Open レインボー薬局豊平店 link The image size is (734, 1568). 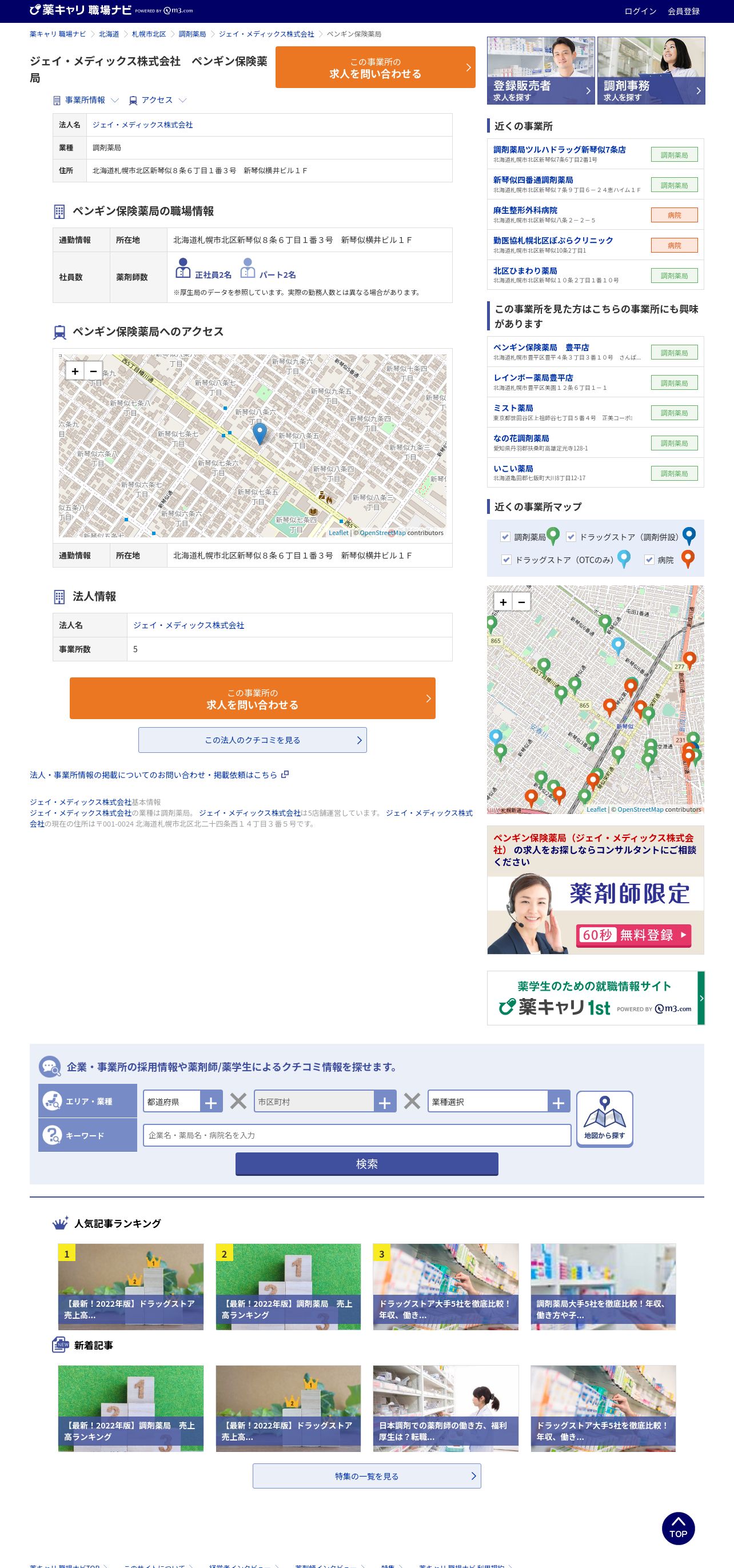click(x=533, y=377)
